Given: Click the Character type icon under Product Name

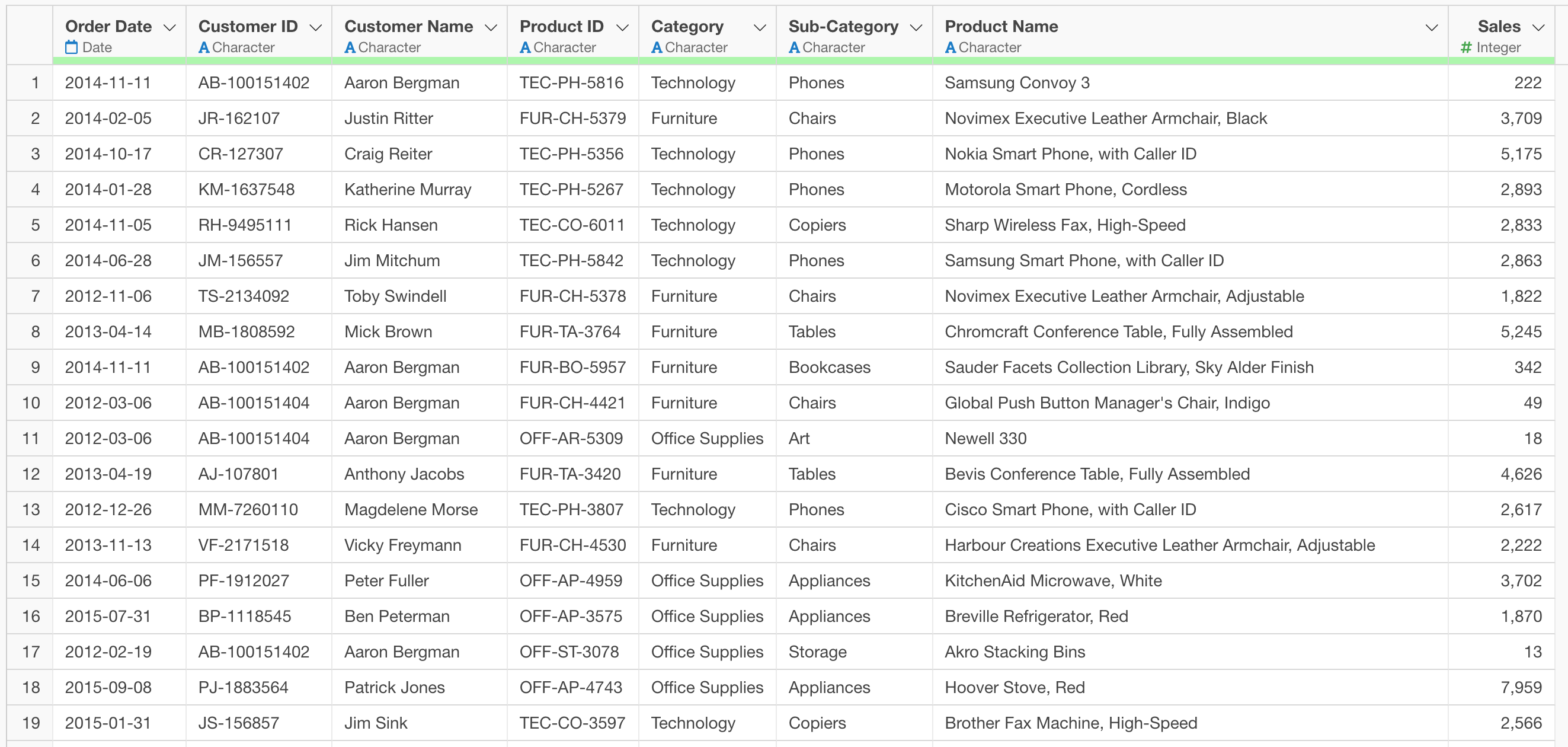Looking at the screenshot, I should [950, 47].
